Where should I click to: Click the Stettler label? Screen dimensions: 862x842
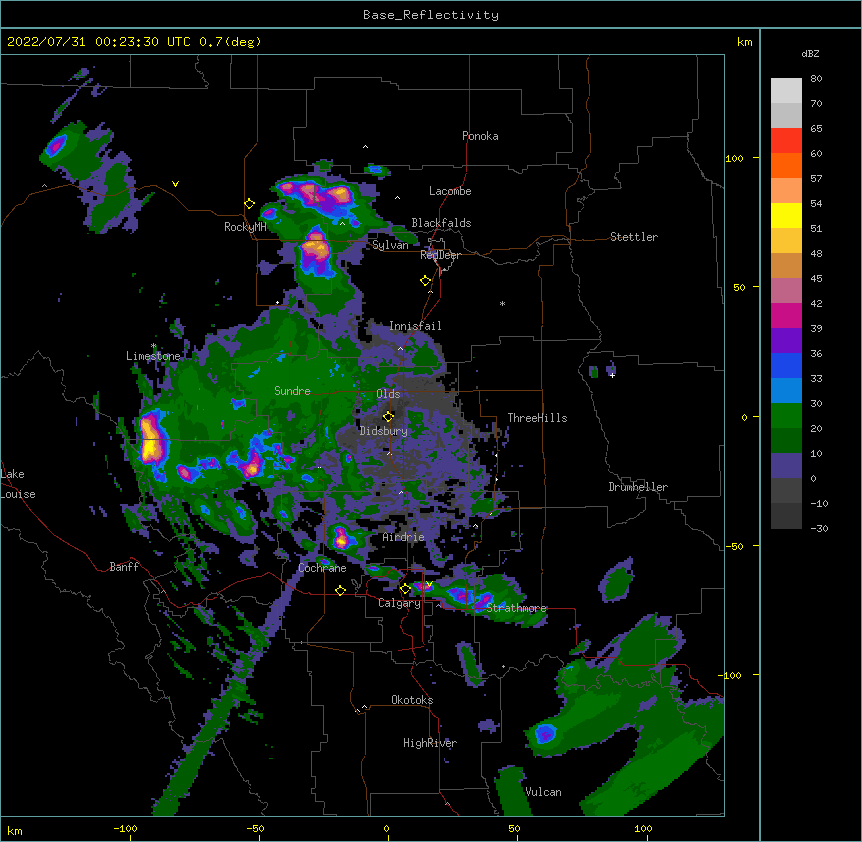coord(634,237)
